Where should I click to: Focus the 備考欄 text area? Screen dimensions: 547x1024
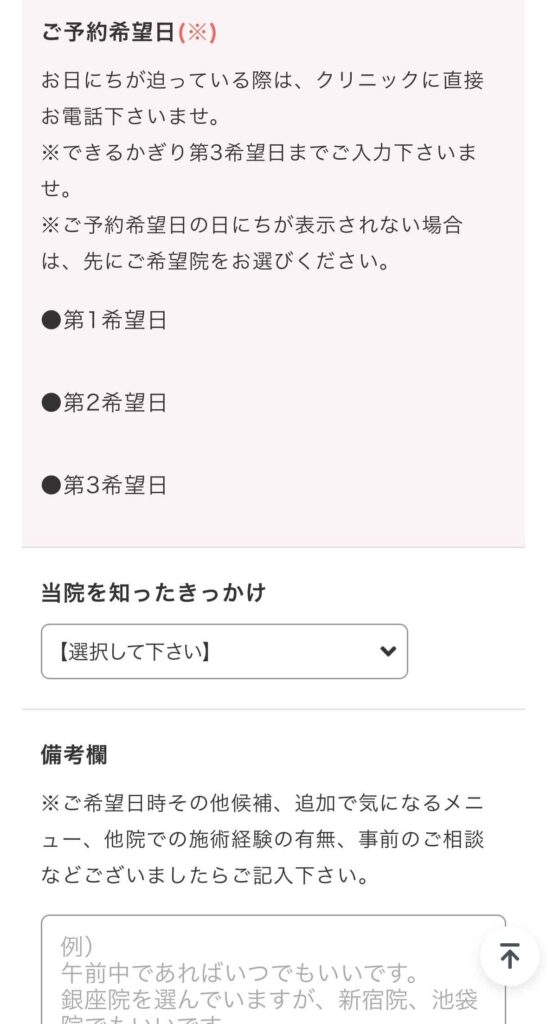pyautogui.click(x=274, y=969)
